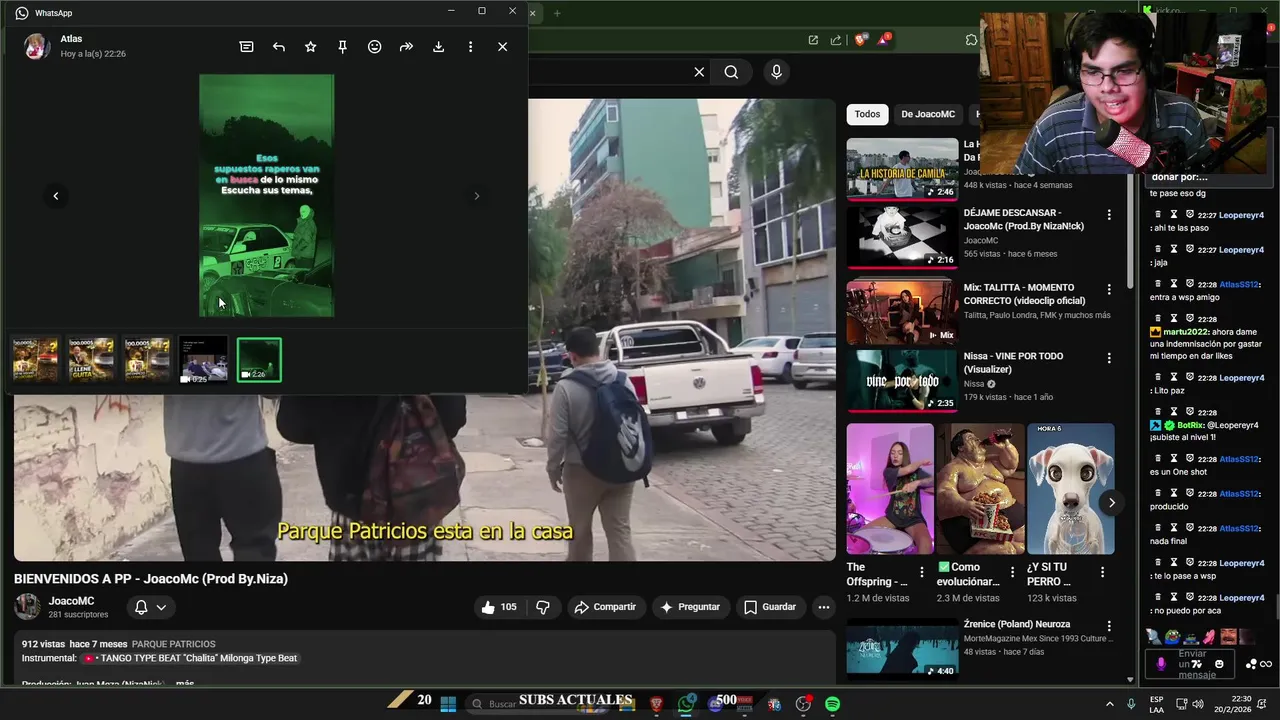Open the chat emote picker smiley icon
This screenshot has height=720, width=1280.
[x=1219, y=664]
